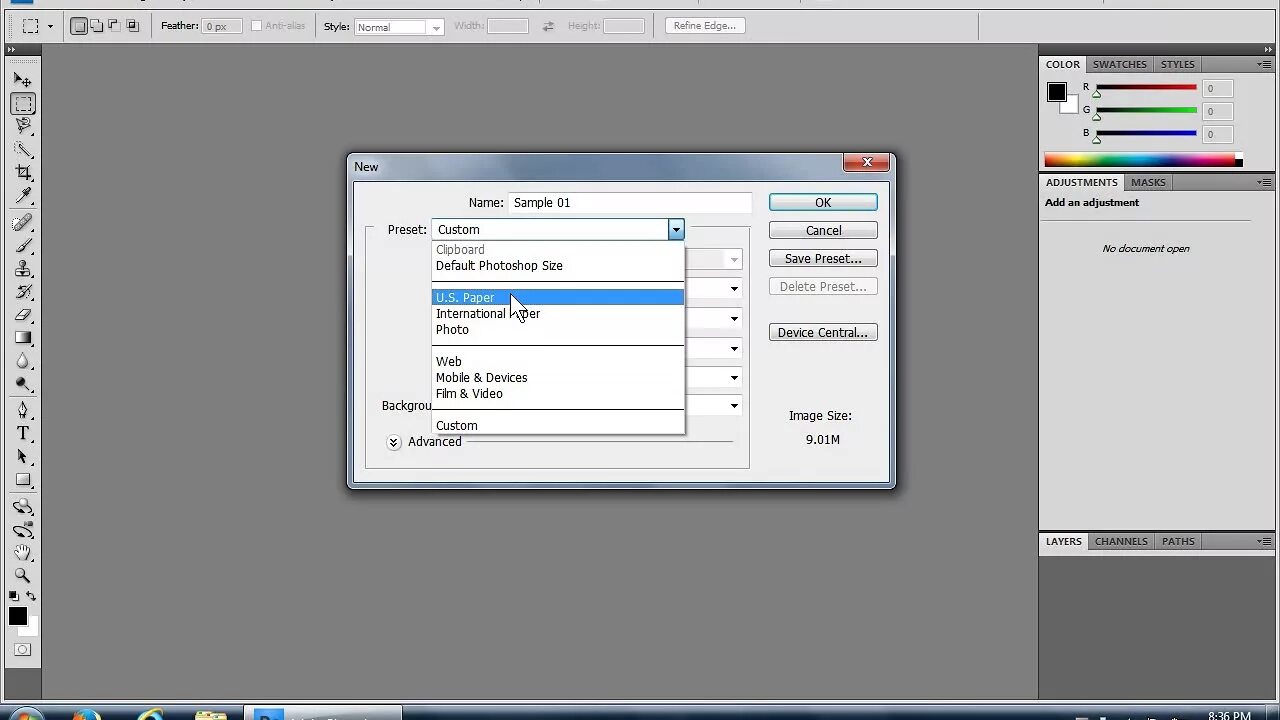This screenshot has height=720, width=1280.
Task: Choose International Paper preset
Action: [558, 314]
